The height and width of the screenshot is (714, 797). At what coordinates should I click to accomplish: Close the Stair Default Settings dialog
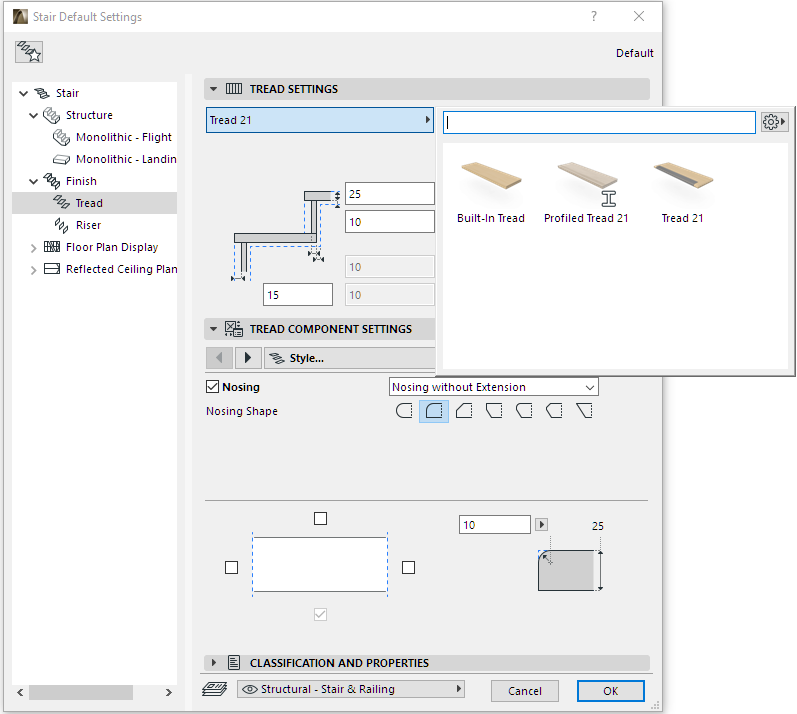(639, 16)
